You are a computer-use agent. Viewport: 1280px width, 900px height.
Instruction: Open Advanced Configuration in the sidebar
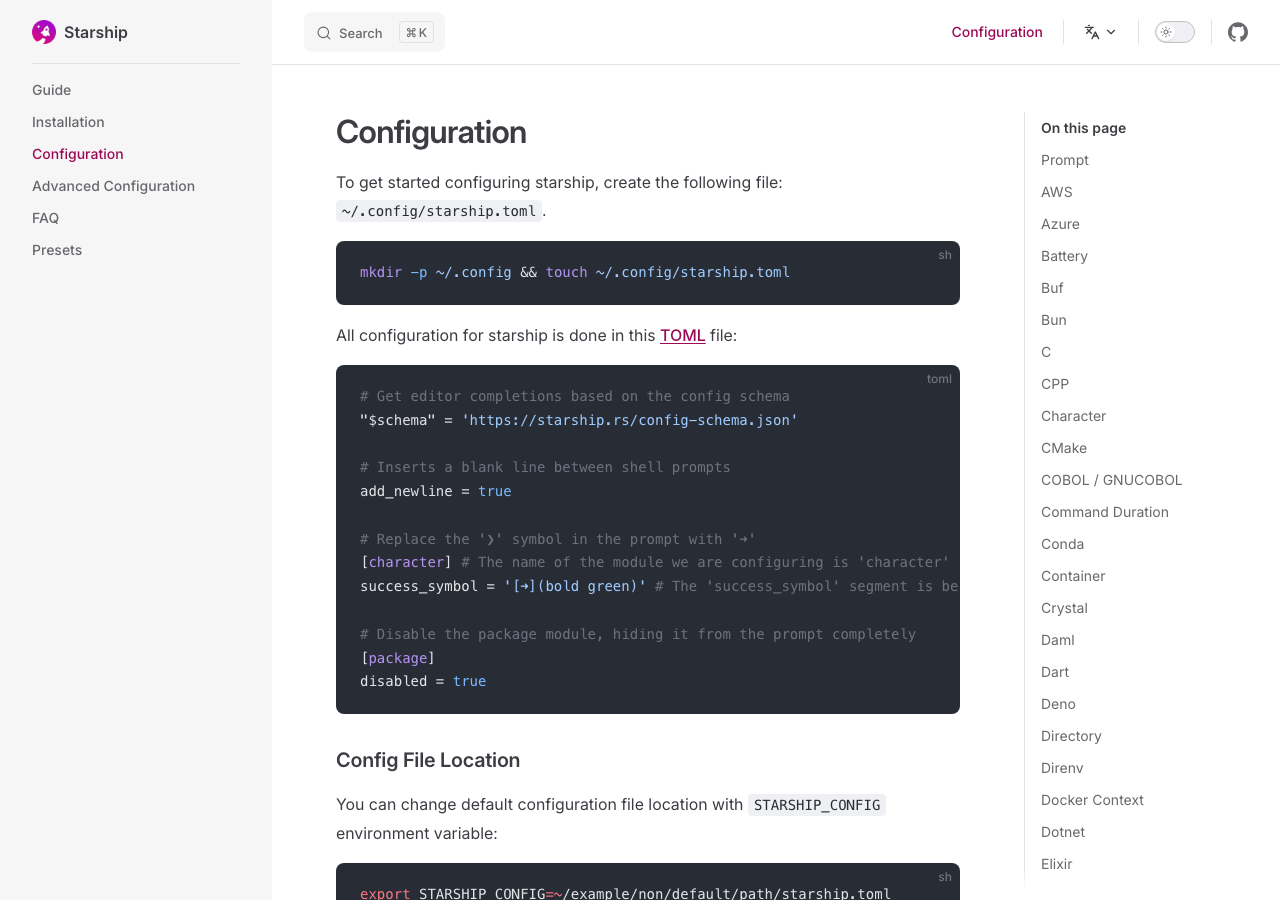114,186
